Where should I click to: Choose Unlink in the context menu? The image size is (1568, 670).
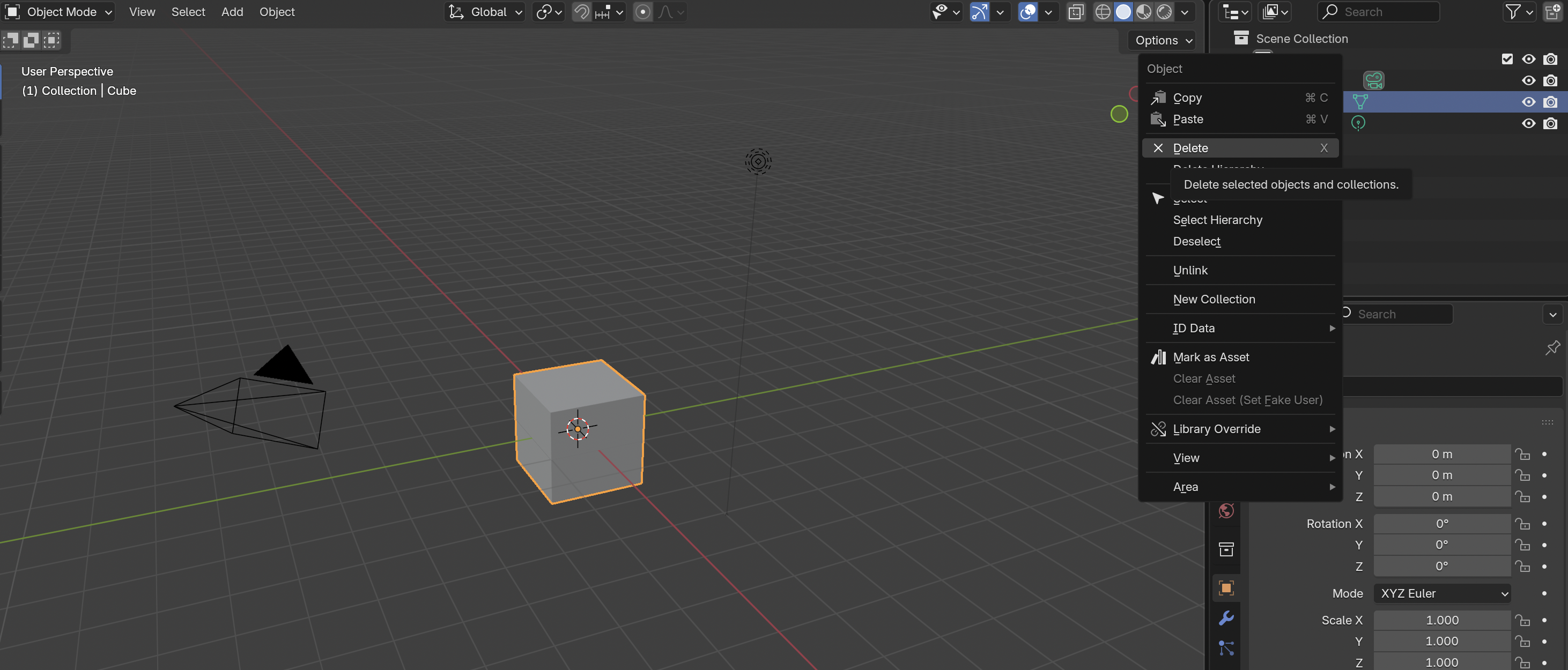point(1240,270)
